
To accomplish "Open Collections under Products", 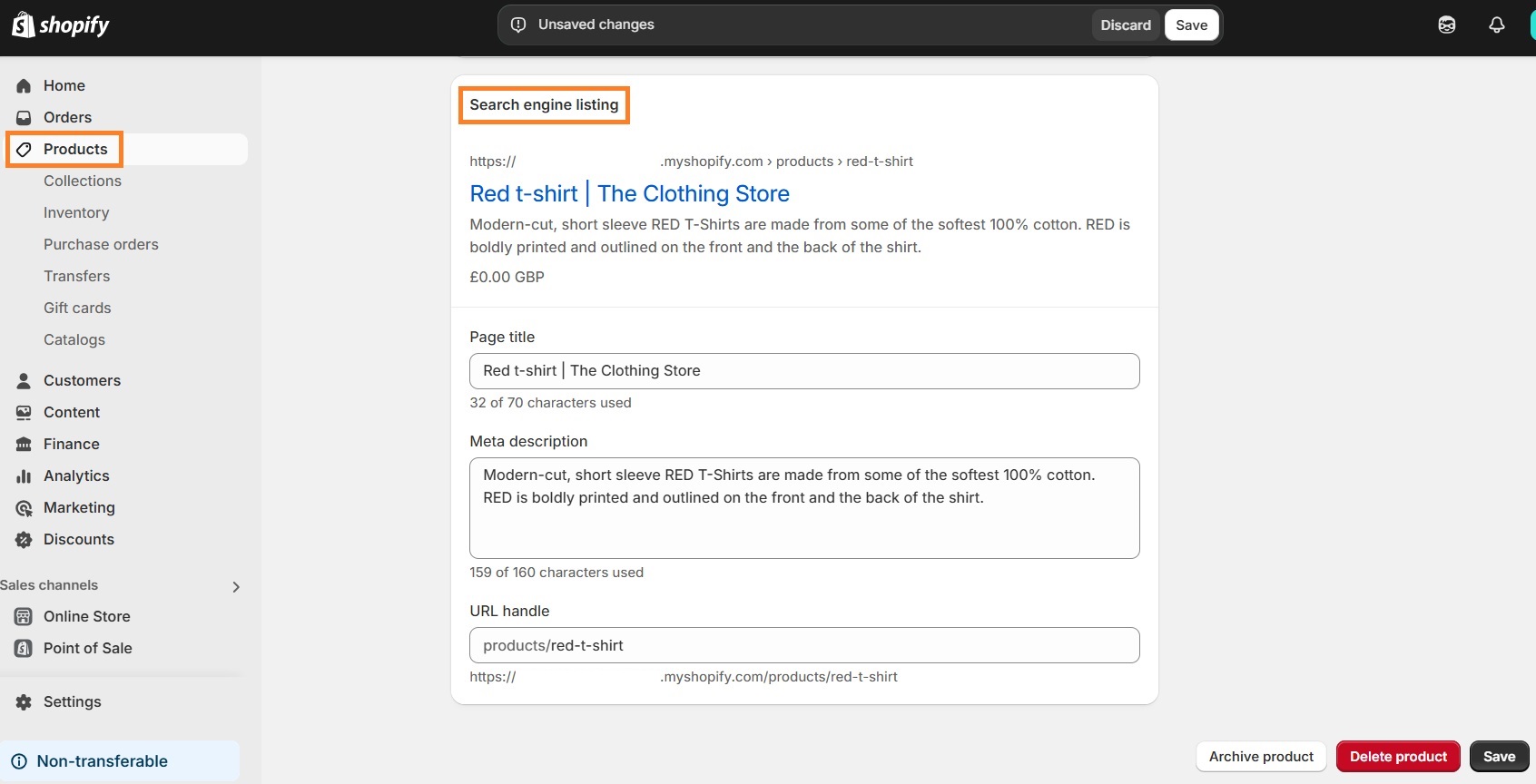I will 83,181.
